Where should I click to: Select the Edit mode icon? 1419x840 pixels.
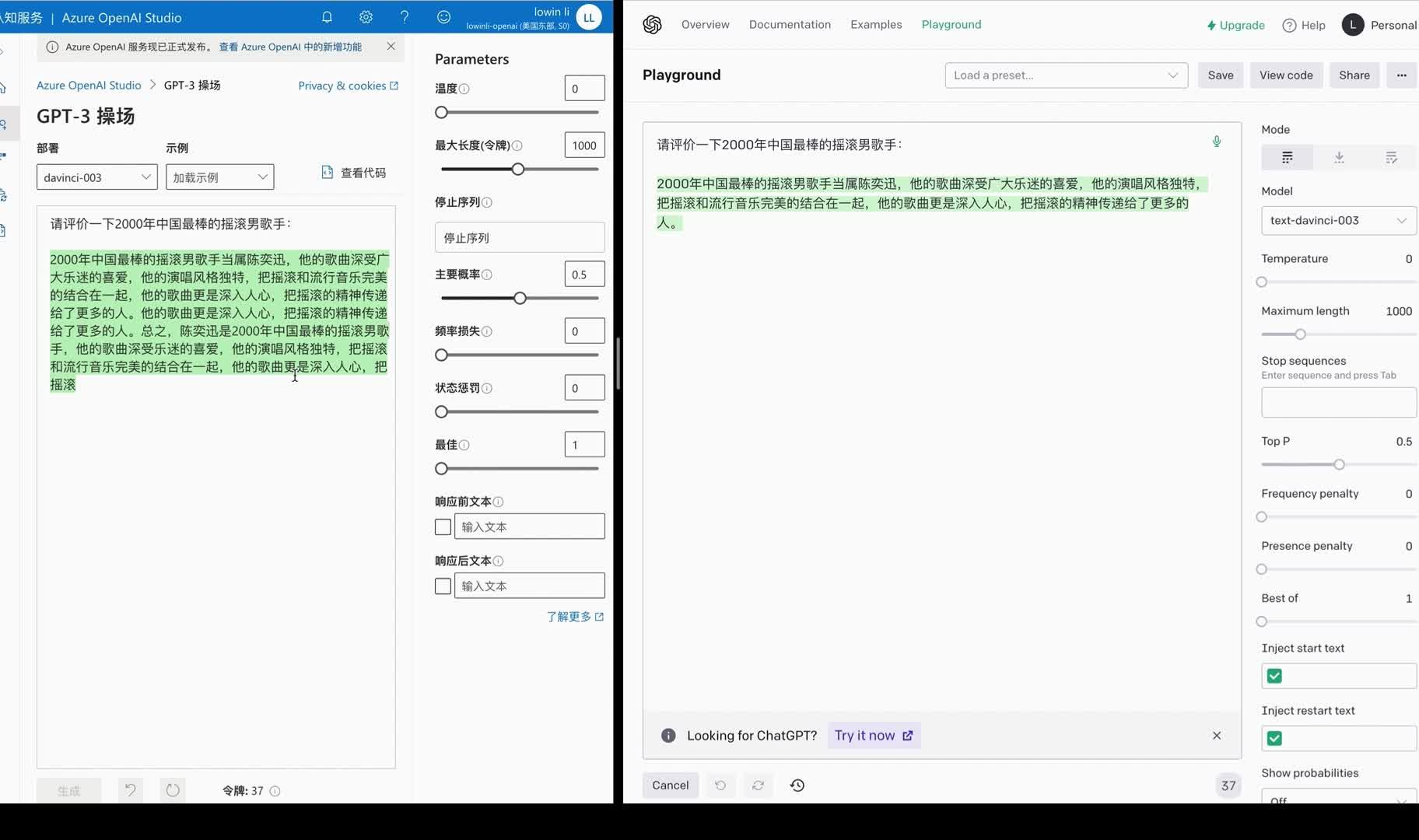point(1392,157)
